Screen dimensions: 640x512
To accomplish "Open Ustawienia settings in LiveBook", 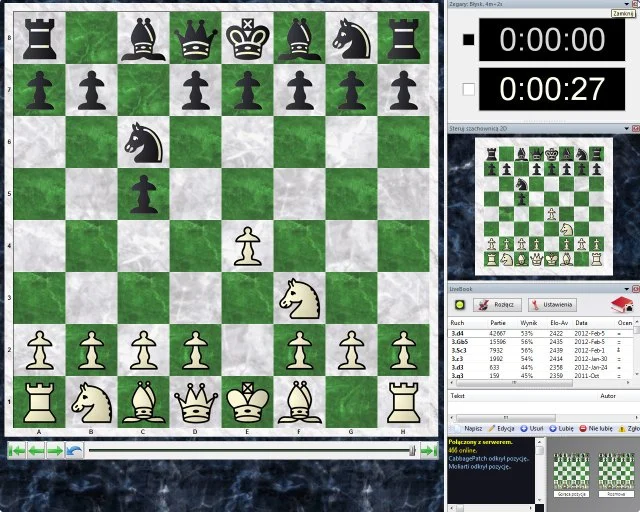I will [x=552, y=305].
